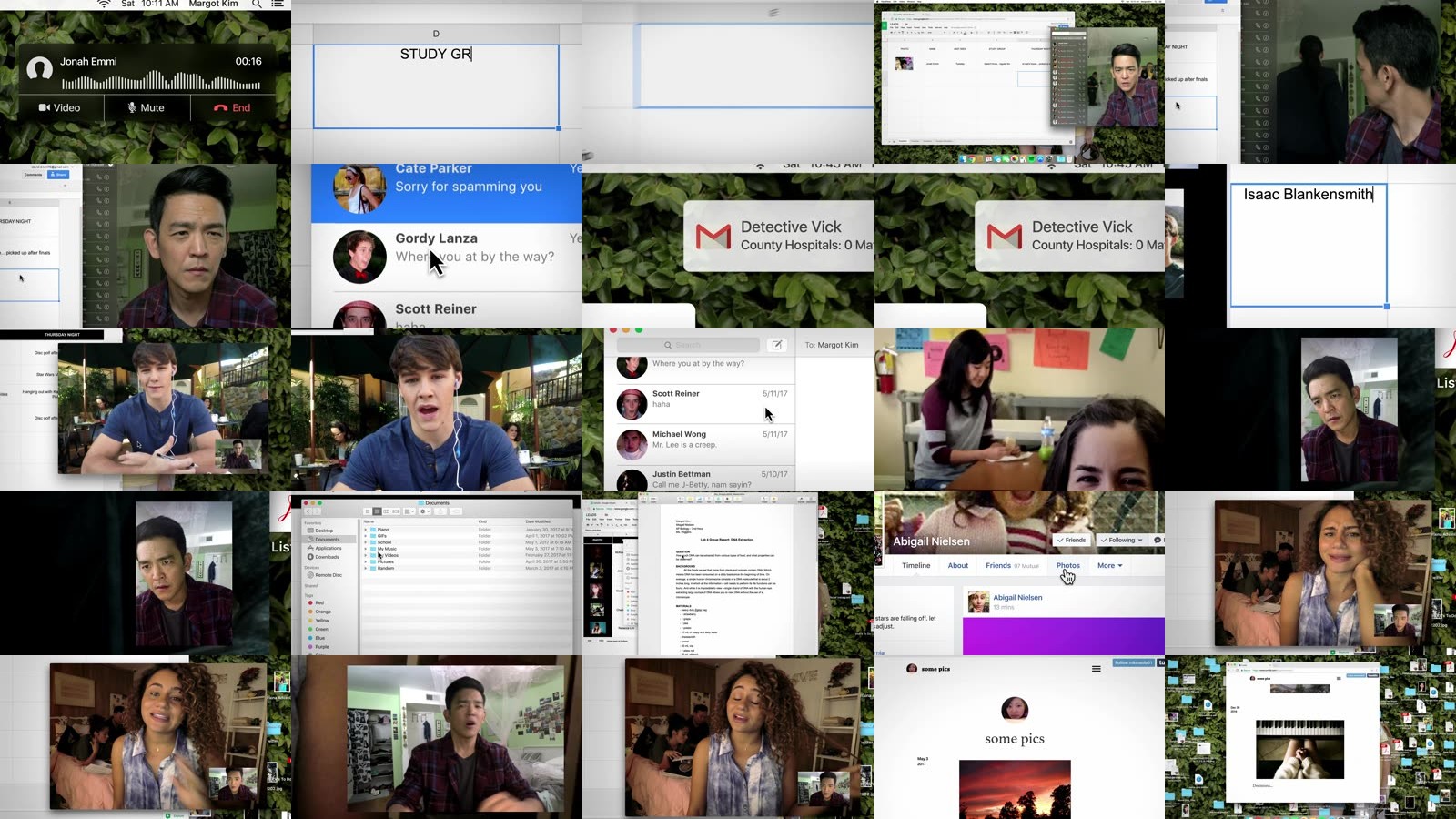Select column D header above STUDY GR
The image size is (1456, 819).
click(436, 34)
